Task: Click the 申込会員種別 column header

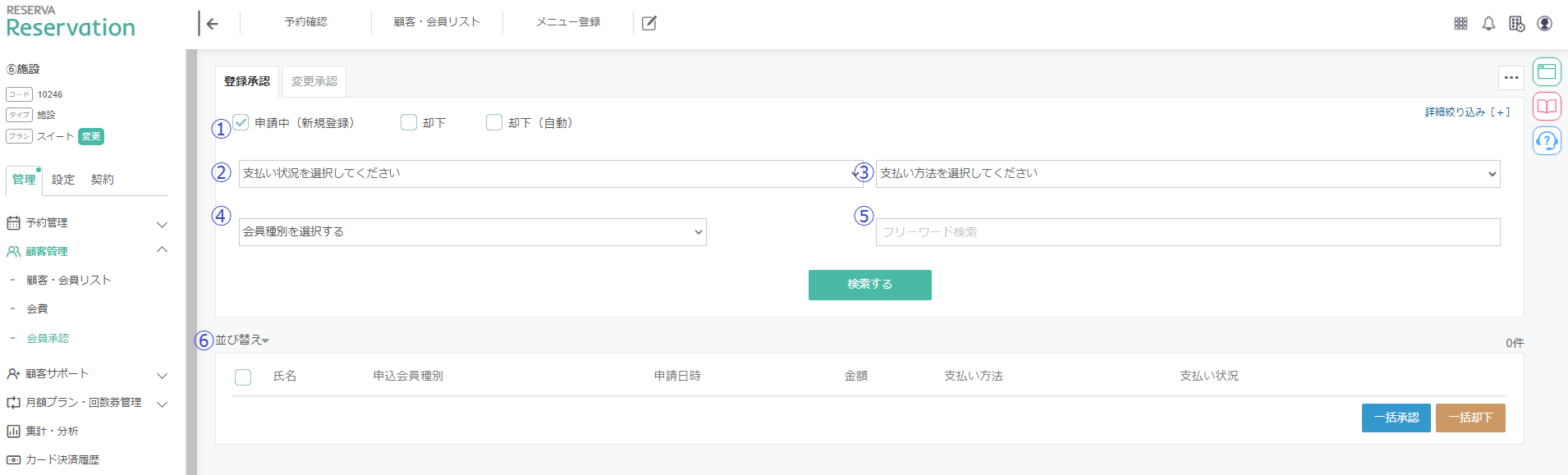Action: point(408,376)
